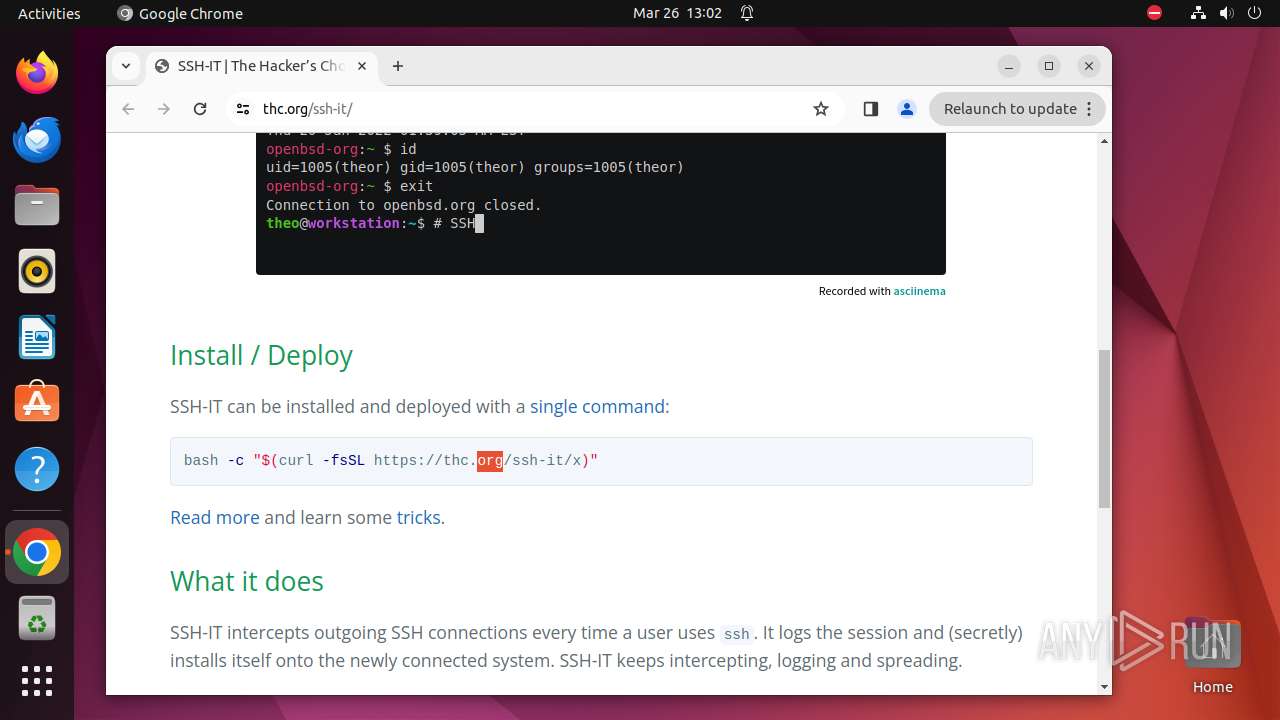
Task: Open the Help icon in the dock
Action: 37,469
